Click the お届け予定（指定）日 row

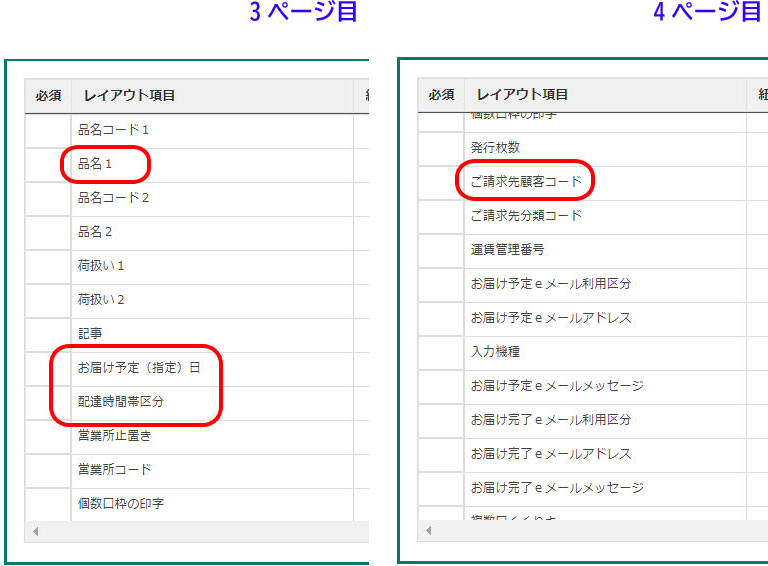coord(139,367)
